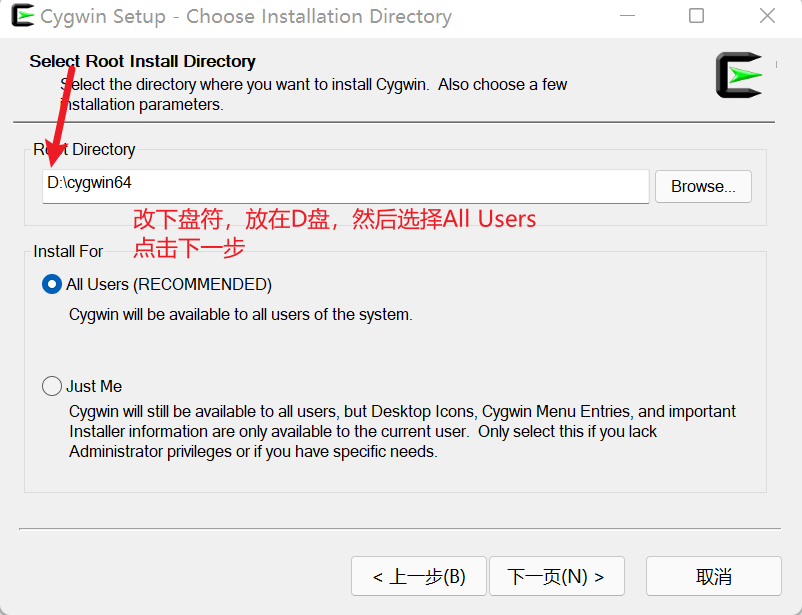Viewport: 802px width, 615px height.
Task: Open the Browse dialog for Root Directory
Action: click(702, 186)
